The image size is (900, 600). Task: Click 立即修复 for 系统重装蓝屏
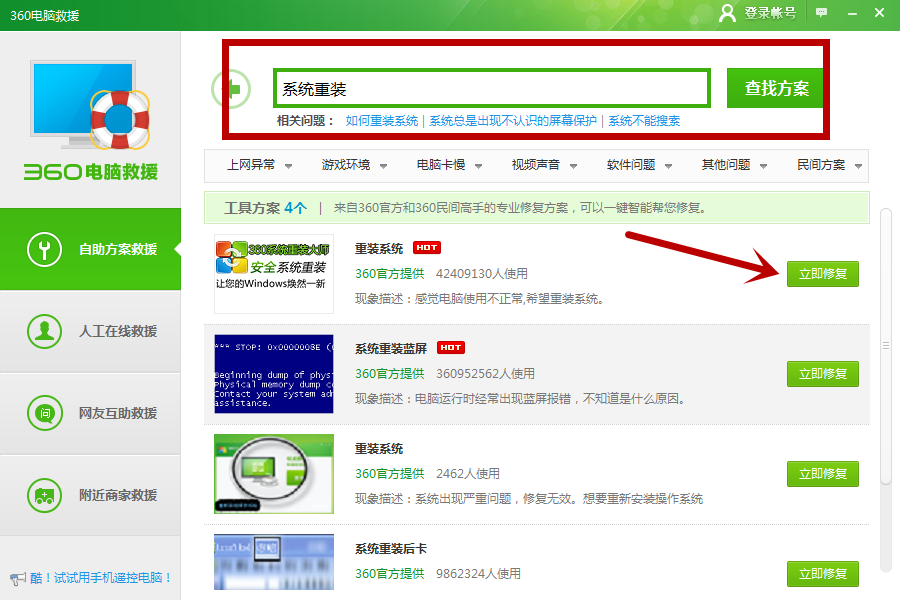pyautogui.click(x=823, y=374)
